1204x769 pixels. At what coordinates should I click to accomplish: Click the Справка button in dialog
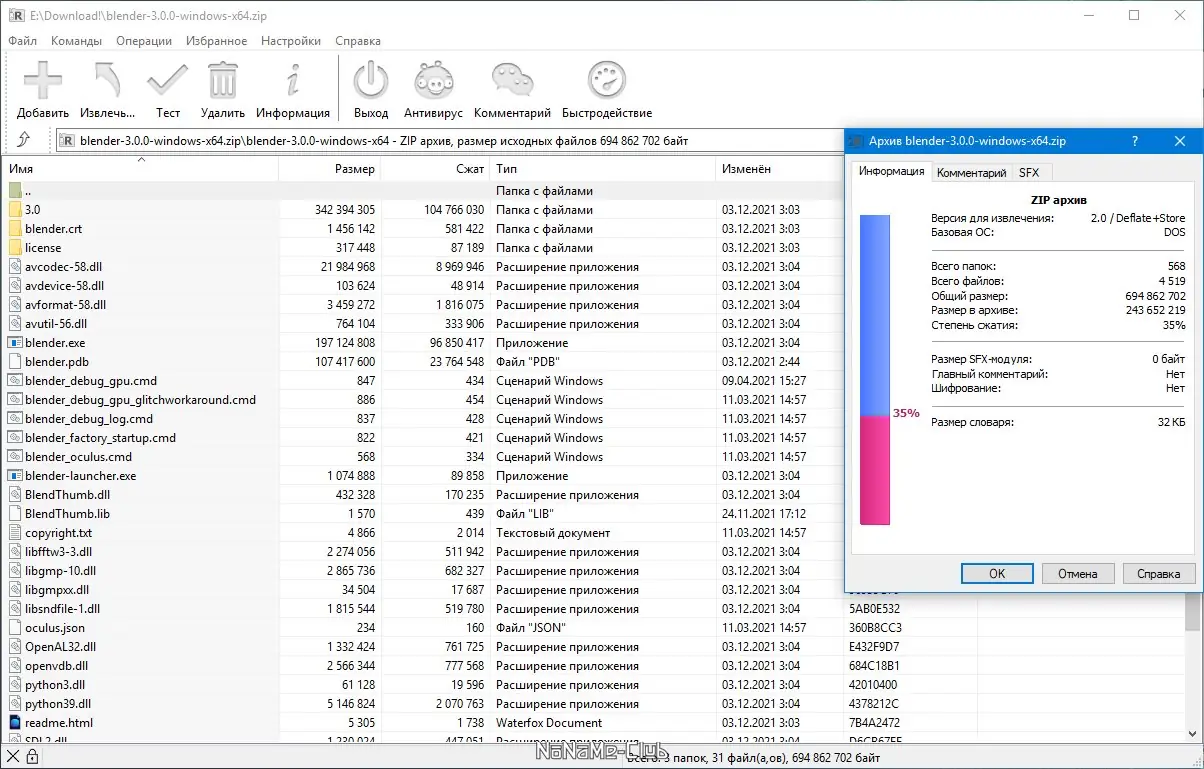[x=1159, y=573]
